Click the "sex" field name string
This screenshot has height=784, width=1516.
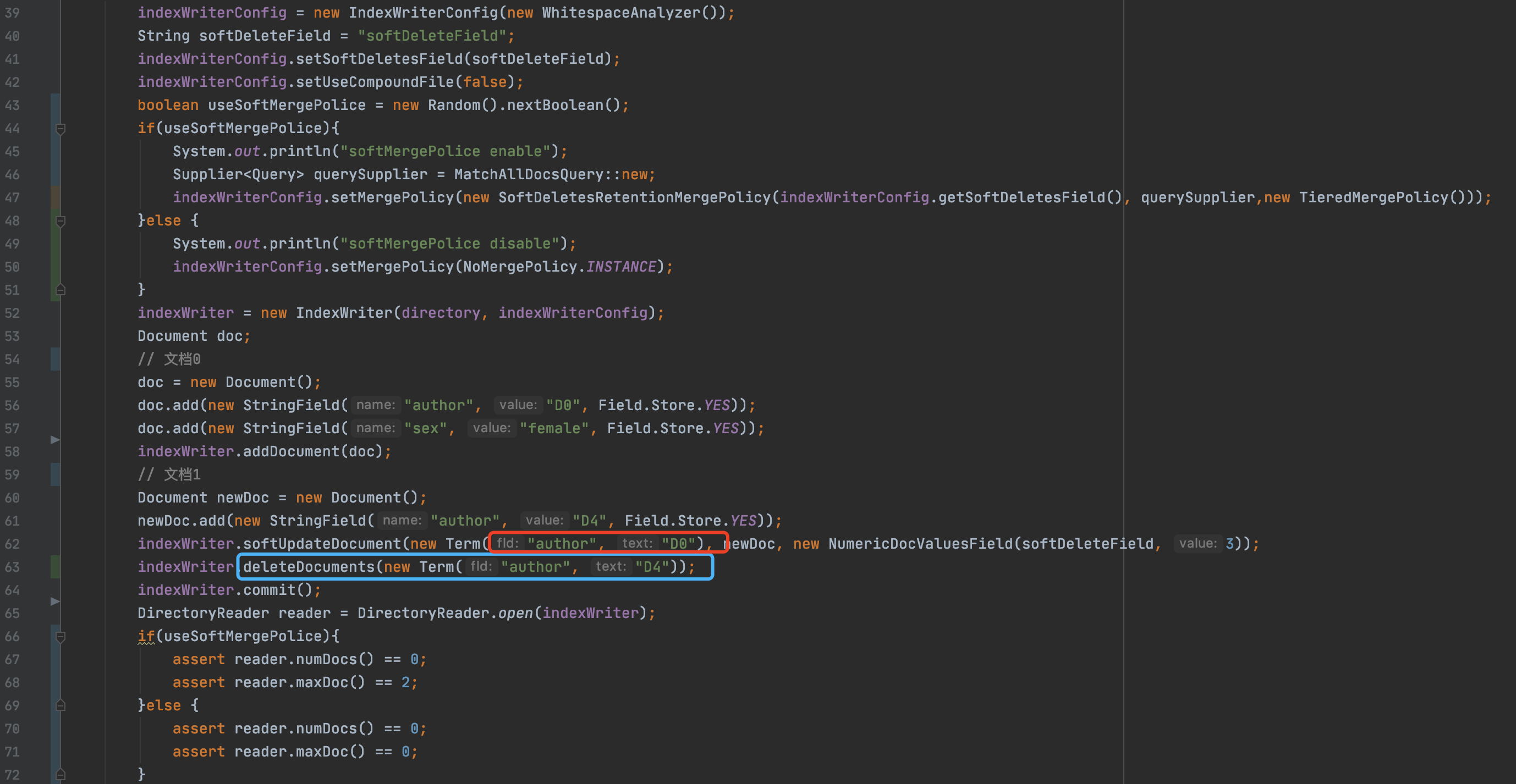coord(426,428)
